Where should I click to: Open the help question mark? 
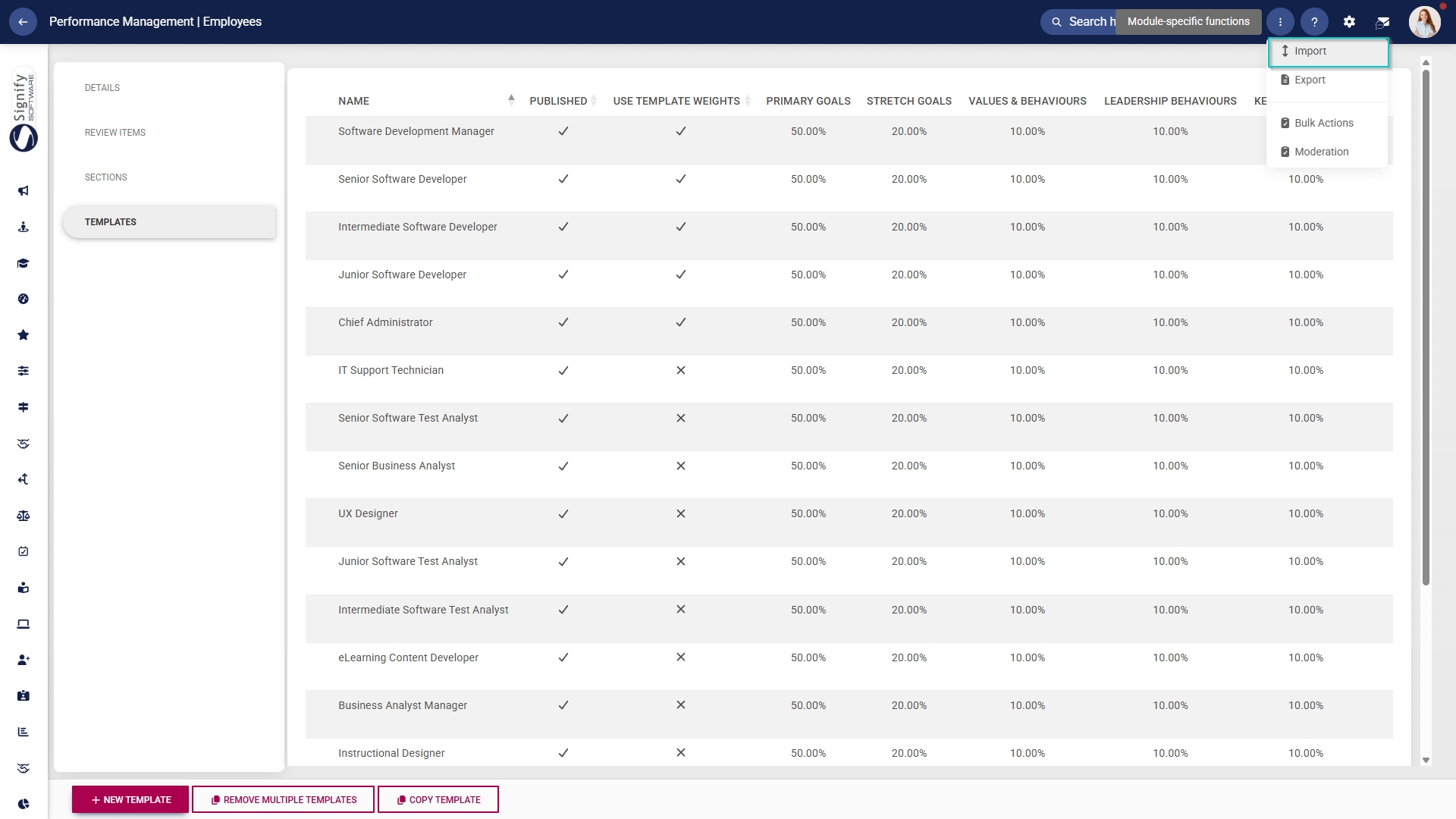point(1314,22)
